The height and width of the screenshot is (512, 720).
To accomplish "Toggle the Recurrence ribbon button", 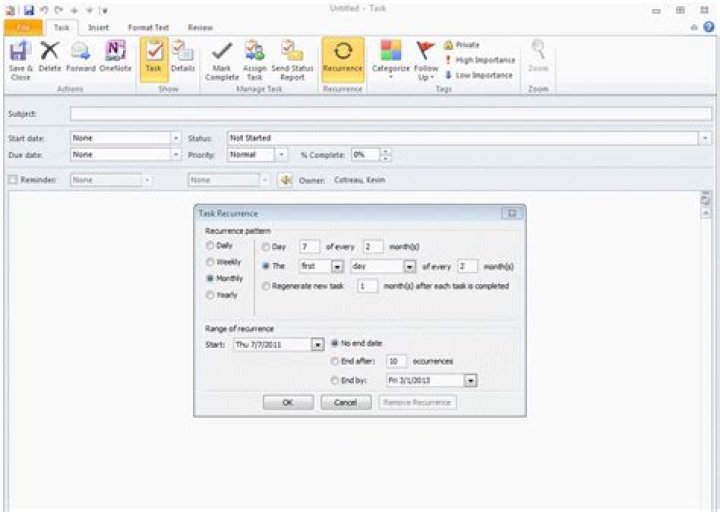I will (343, 60).
